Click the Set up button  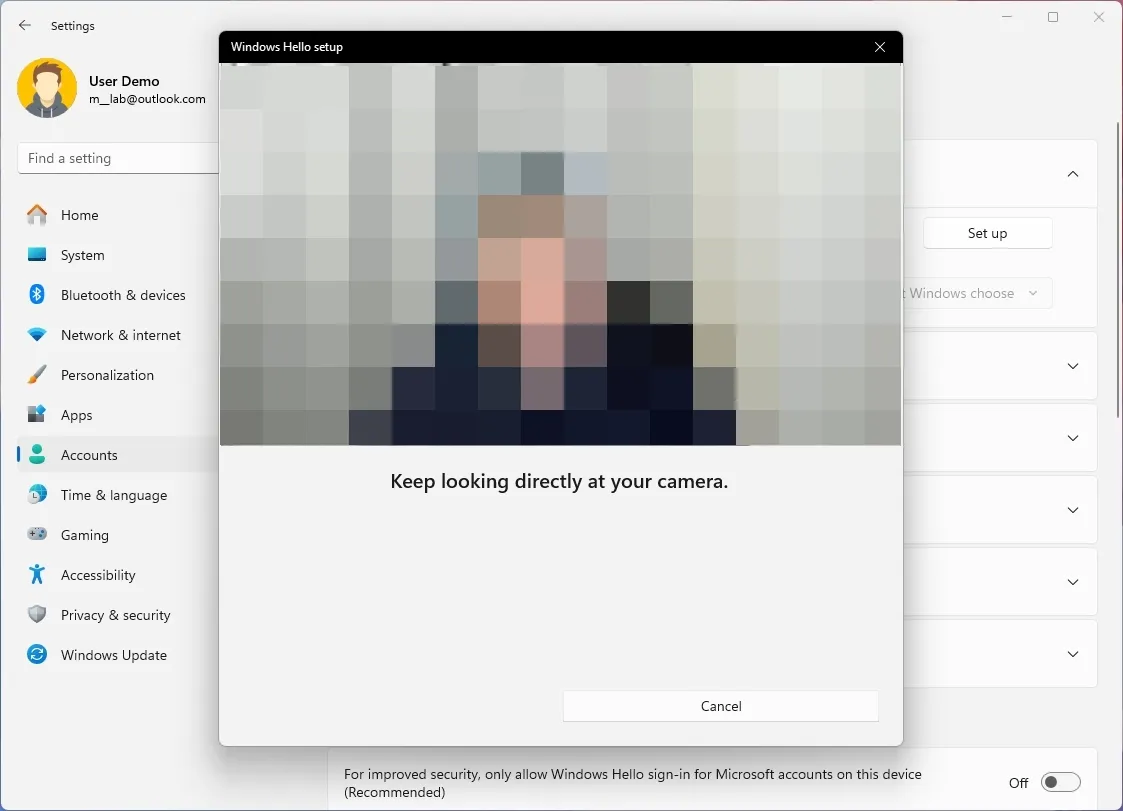[987, 232]
